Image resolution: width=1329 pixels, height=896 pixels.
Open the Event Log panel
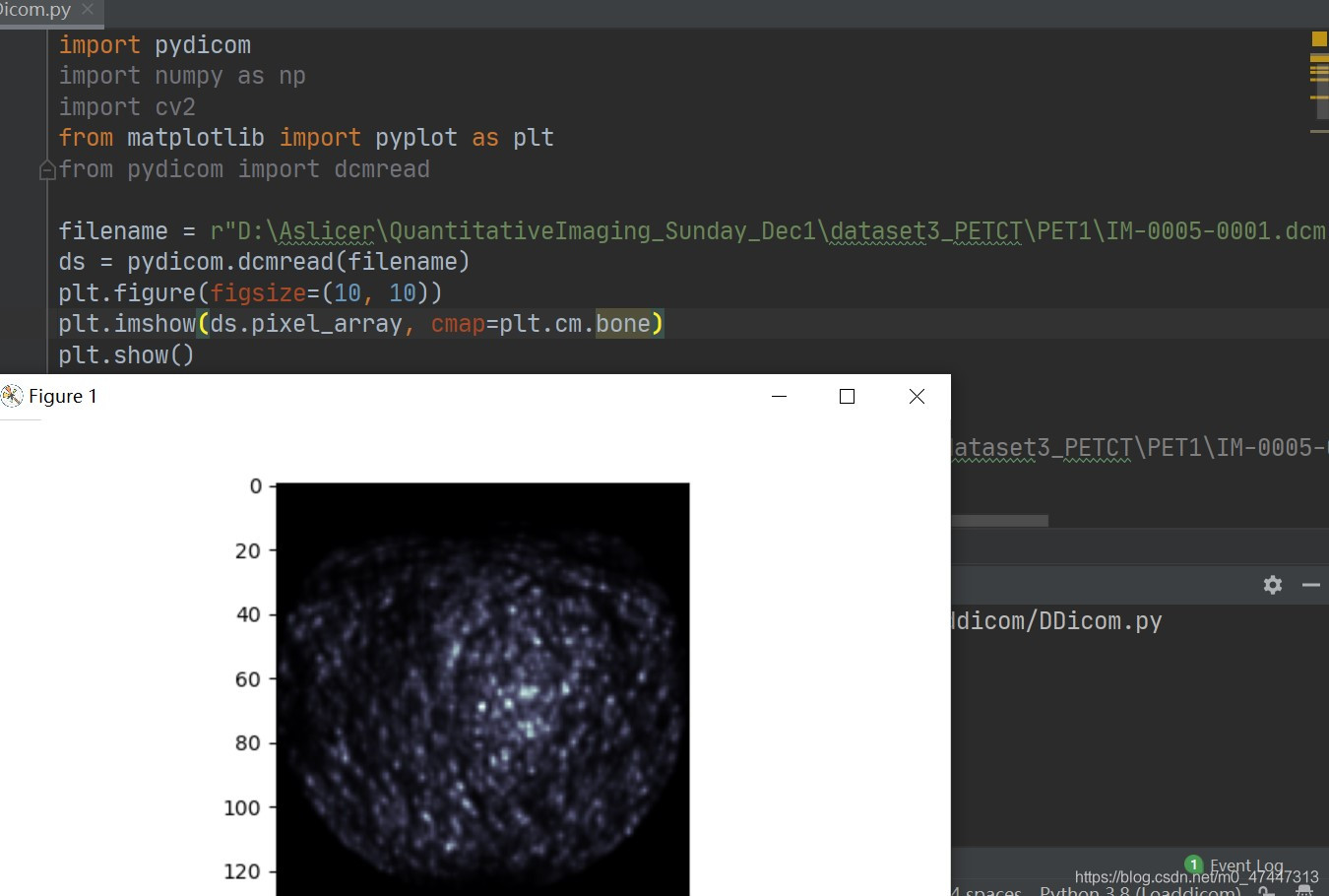pyautogui.click(x=1247, y=865)
